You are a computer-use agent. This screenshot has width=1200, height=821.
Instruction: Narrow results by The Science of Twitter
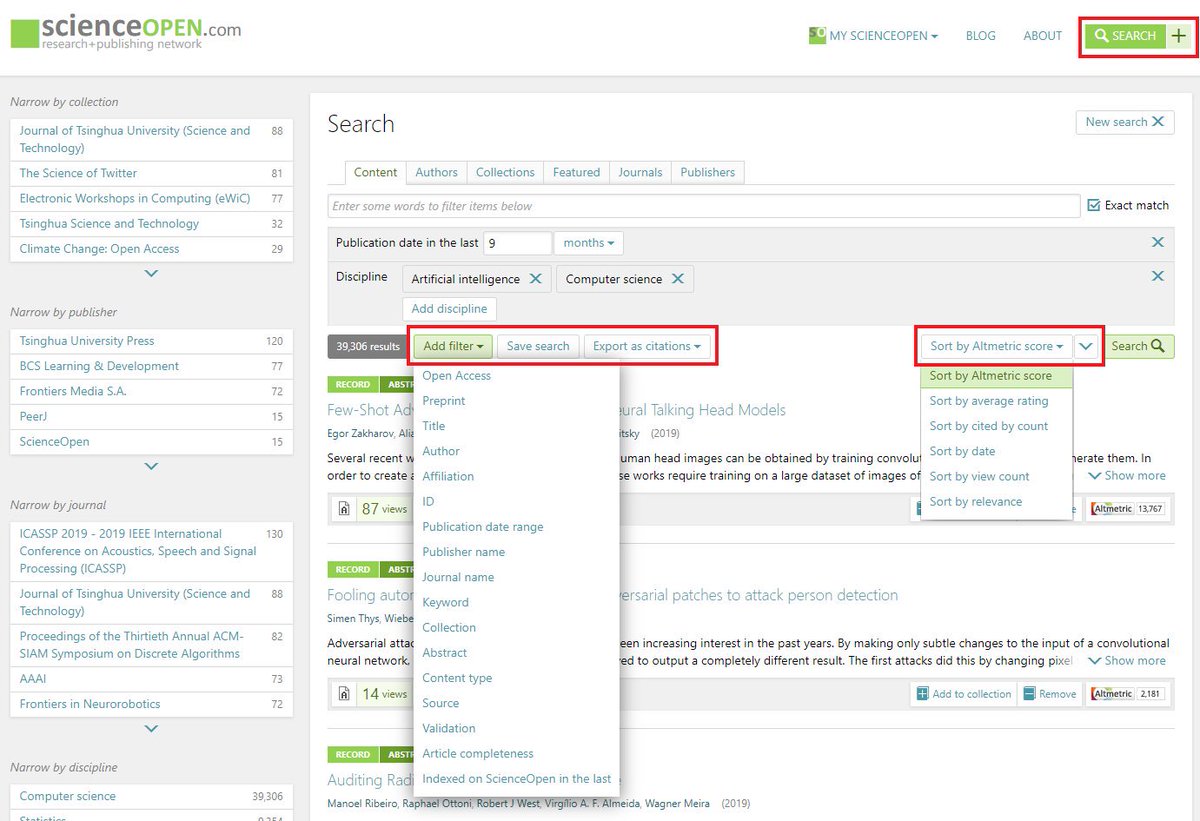[151, 173]
